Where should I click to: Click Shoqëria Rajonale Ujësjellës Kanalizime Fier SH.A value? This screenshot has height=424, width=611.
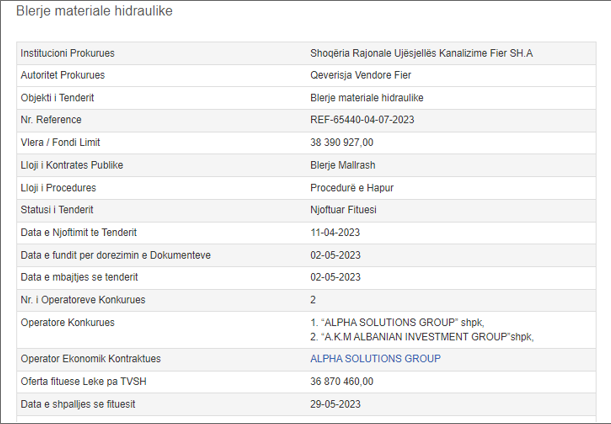tap(422, 52)
